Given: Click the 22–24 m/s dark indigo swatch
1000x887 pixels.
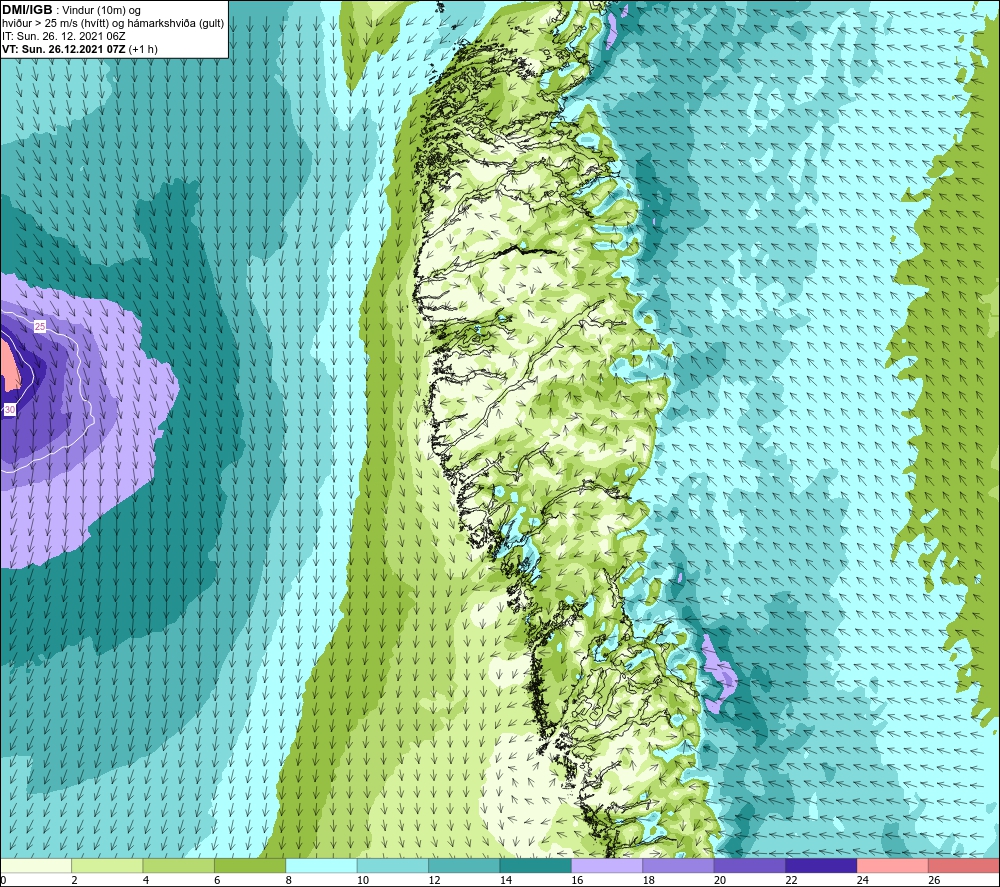Looking at the screenshot, I should (821, 865).
